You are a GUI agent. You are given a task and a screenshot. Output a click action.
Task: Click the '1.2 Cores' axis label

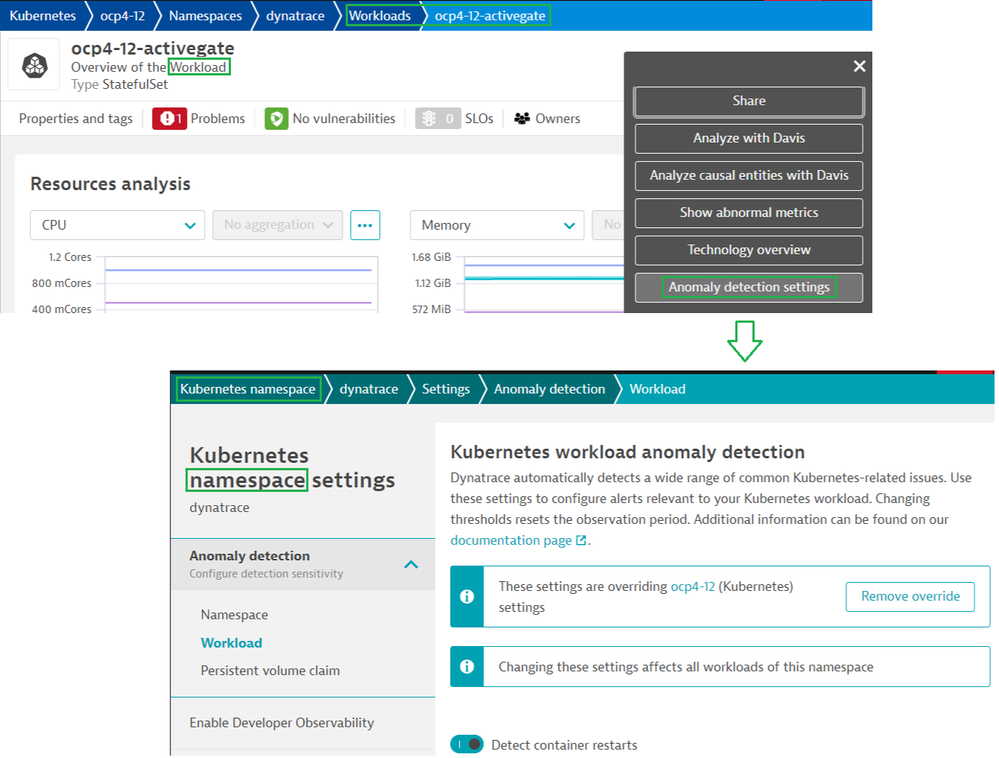coord(69,257)
